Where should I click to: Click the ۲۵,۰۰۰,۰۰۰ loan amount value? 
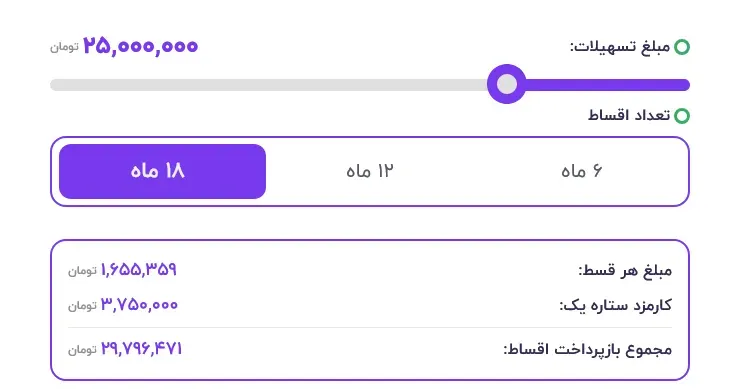pyautogui.click(x=141, y=46)
